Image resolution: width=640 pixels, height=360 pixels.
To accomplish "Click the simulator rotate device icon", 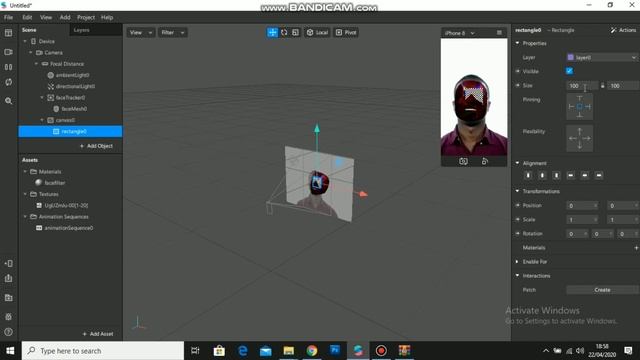I will 485,161.
